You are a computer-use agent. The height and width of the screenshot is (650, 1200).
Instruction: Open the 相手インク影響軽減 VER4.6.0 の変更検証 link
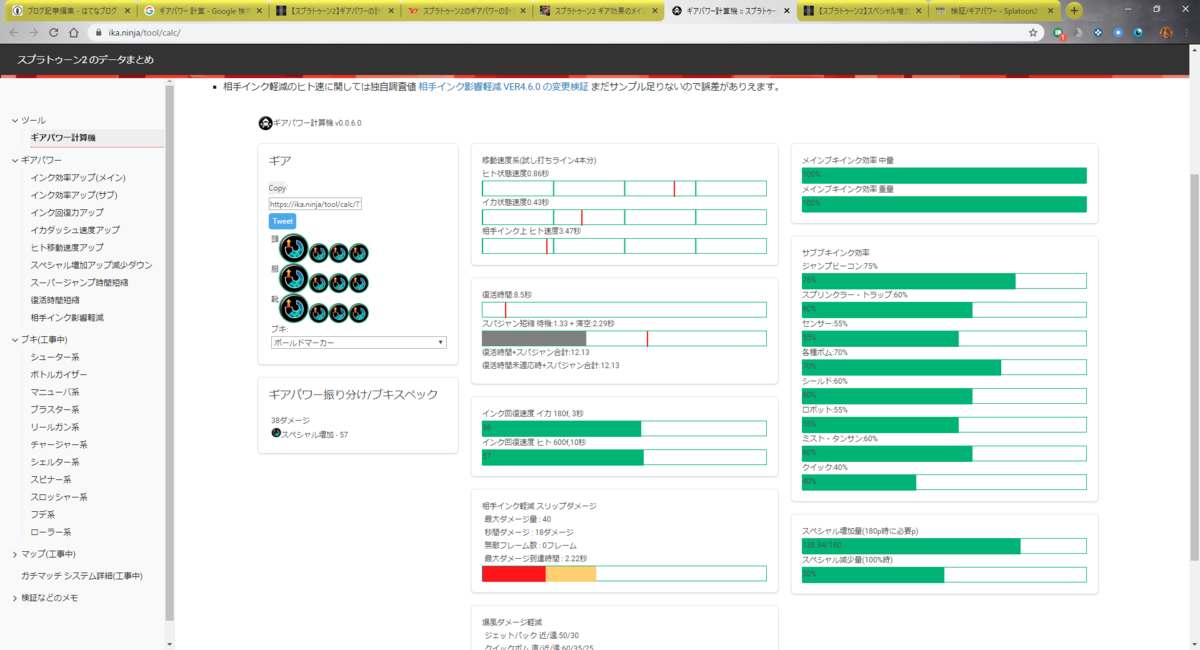[503, 87]
